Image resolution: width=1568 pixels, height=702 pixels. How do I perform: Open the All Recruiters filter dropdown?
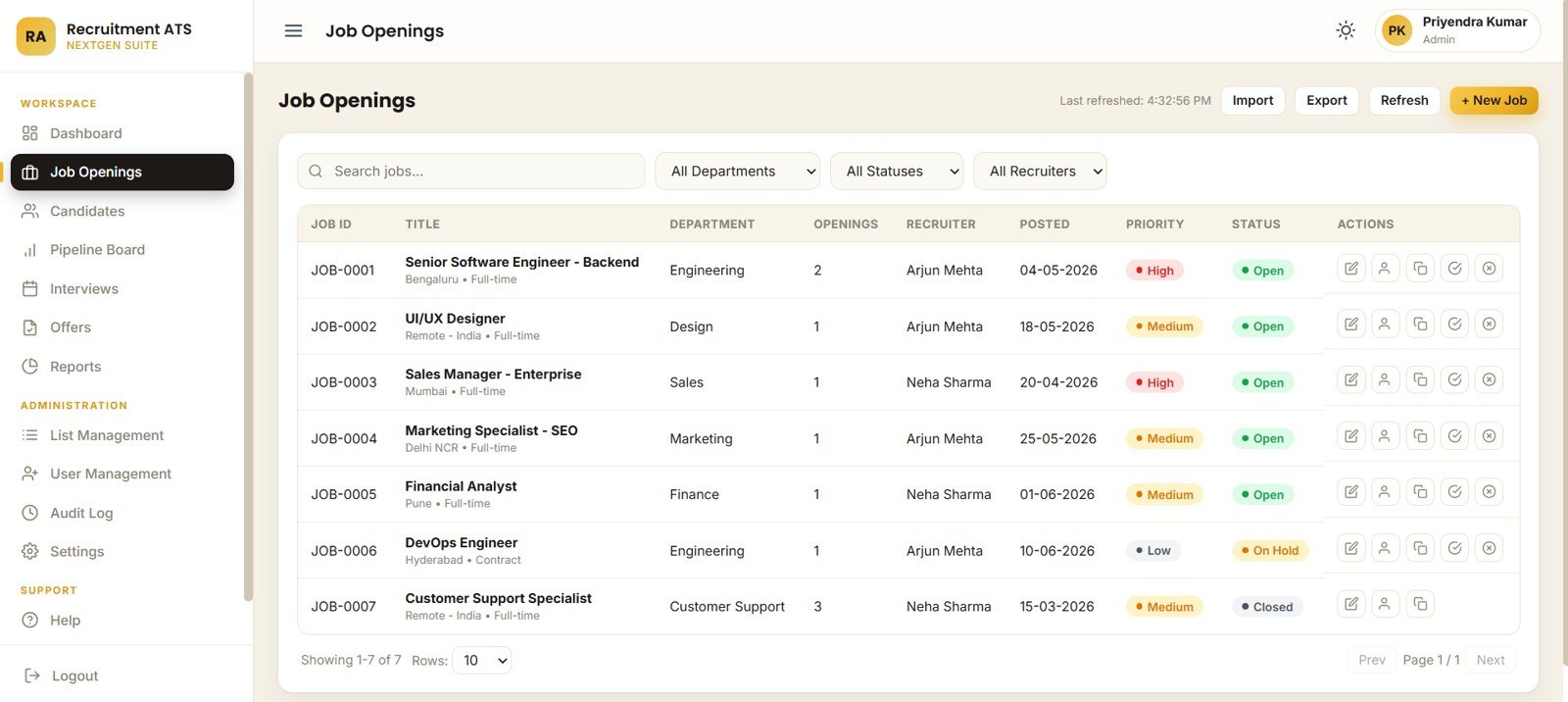coord(1040,171)
